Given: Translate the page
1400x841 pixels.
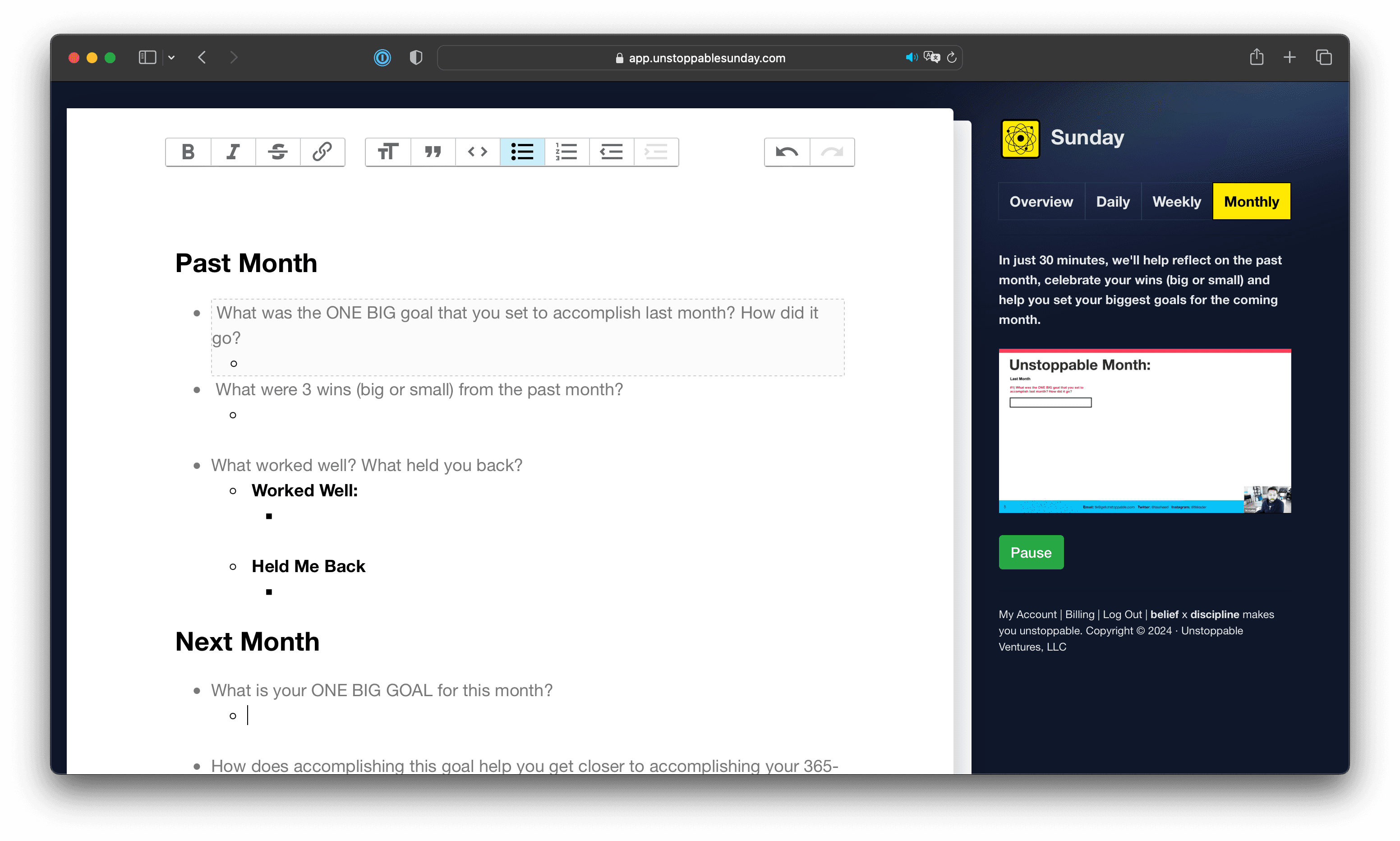Looking at the screenshot, I should [x=932, y=57].
